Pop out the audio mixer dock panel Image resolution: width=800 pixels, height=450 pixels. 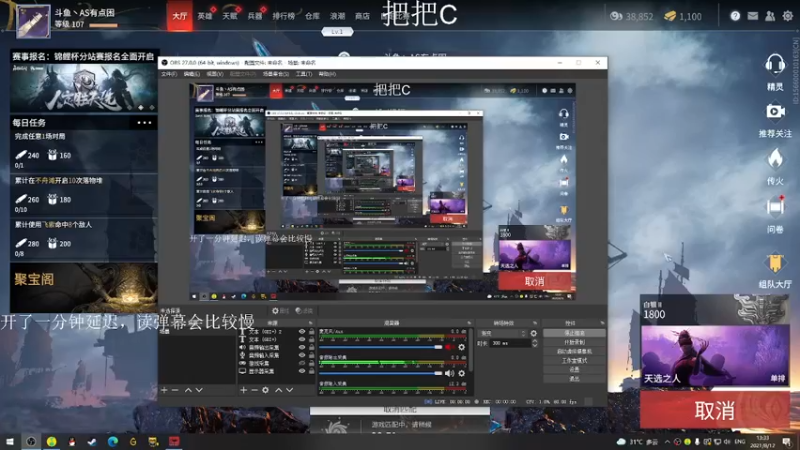click(x=469, y=323)
